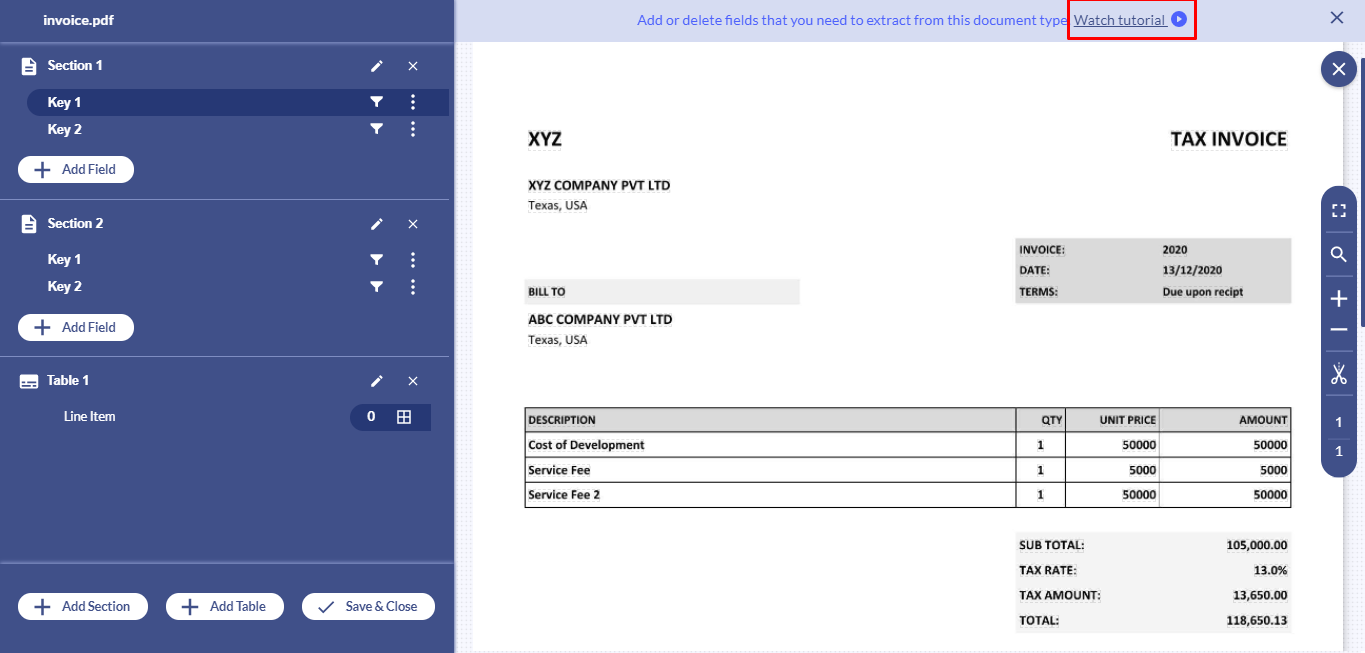Click the Section 2 header

(x=75, y=224)
